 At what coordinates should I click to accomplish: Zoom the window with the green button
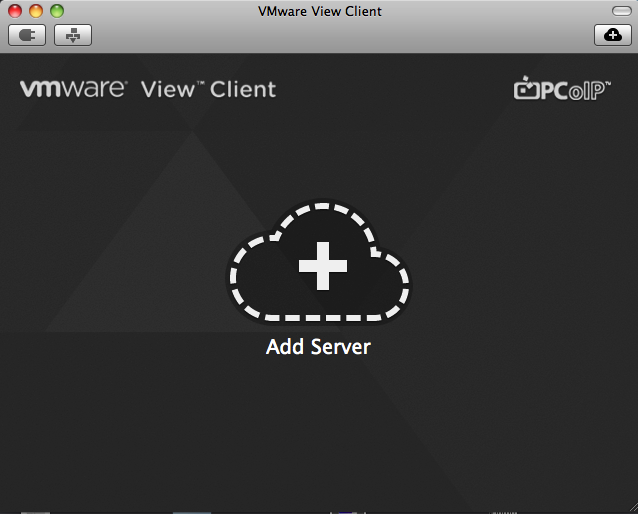pyautogui.click(x=57, y=11)
